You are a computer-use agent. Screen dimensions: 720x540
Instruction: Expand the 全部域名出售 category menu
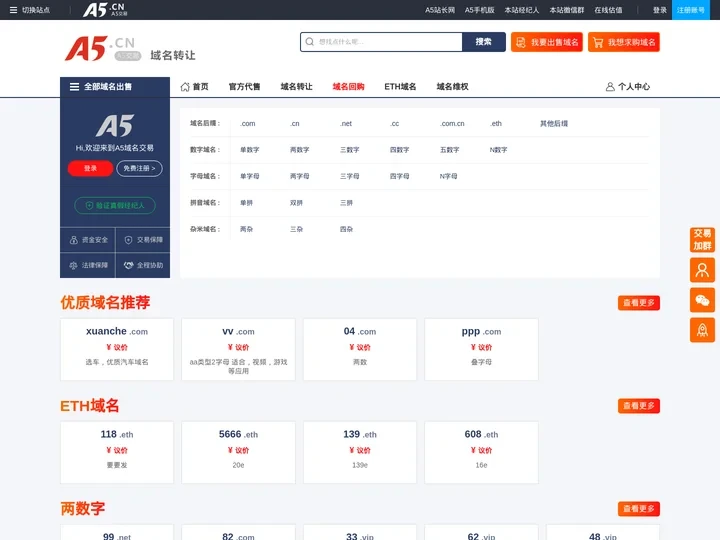115,87
